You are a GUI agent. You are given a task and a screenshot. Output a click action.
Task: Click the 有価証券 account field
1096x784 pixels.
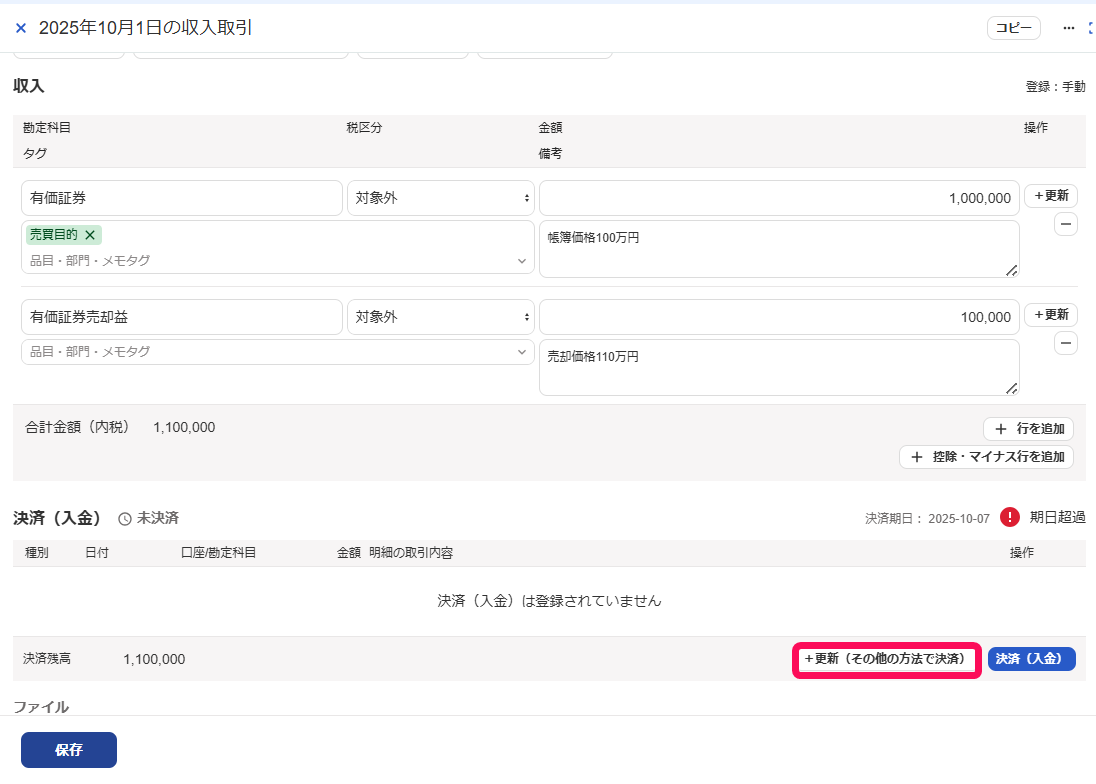[182, 198]
